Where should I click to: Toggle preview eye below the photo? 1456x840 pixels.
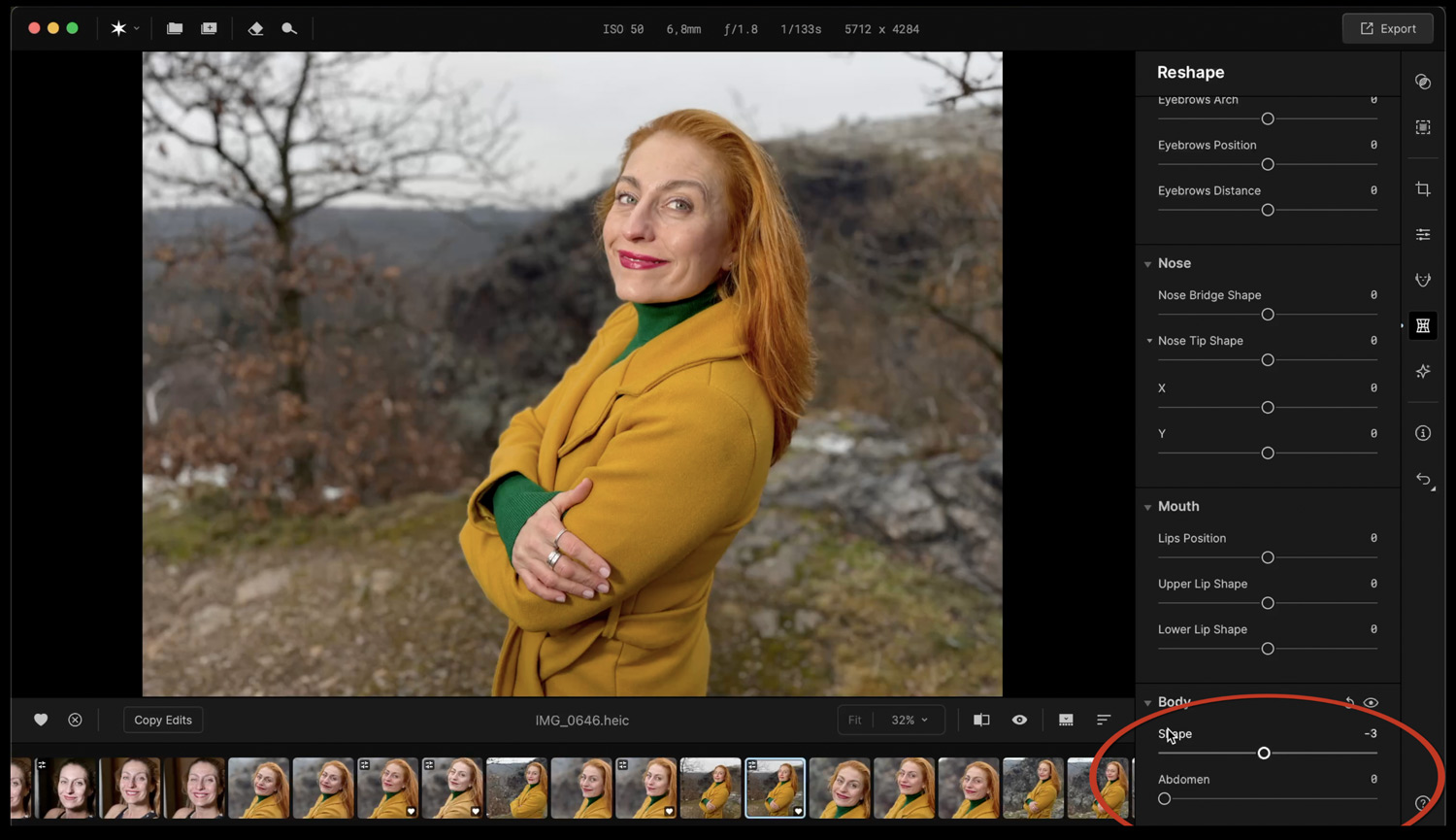tap(1019, 720)
